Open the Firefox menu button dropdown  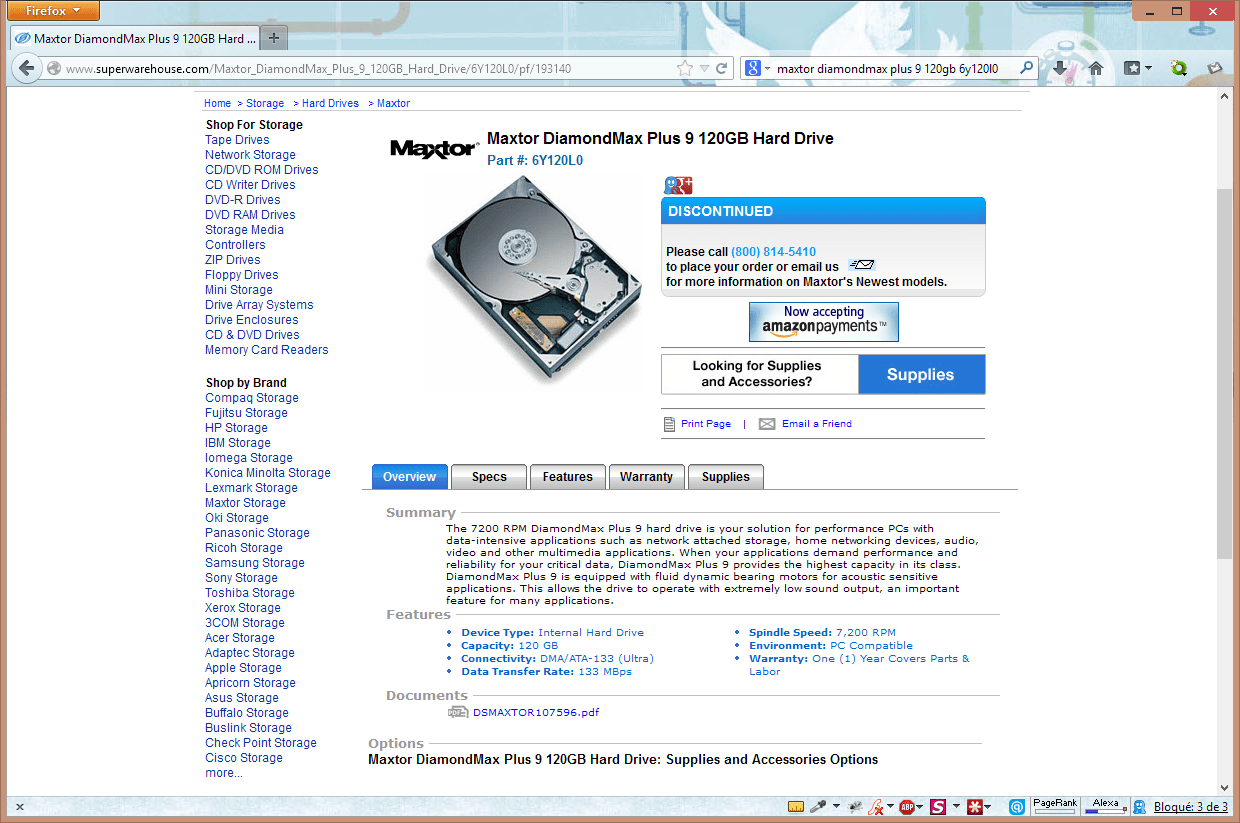pos(54,10)
